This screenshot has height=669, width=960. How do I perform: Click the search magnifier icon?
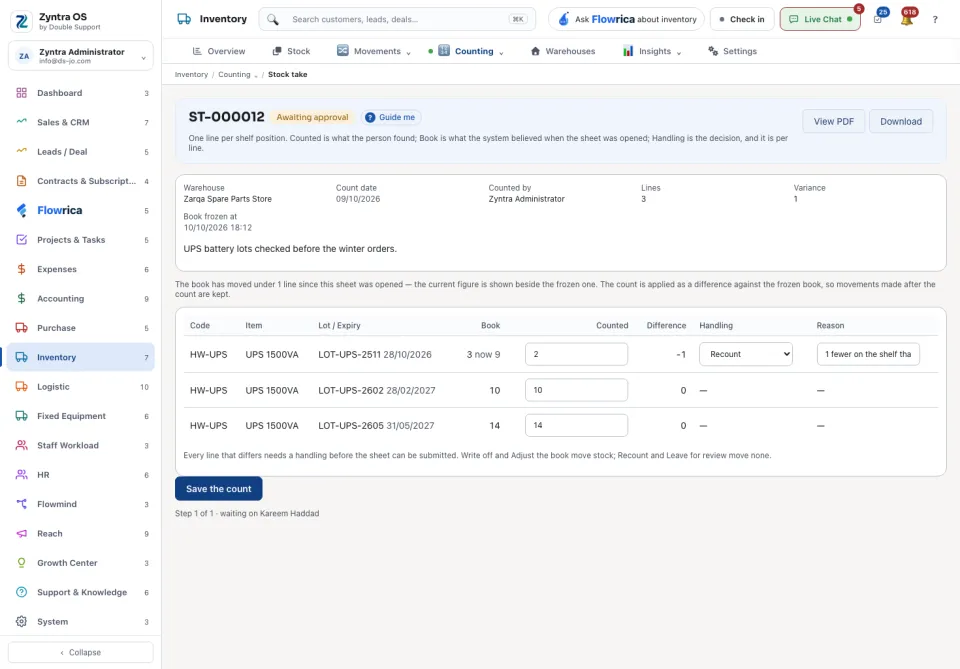(272, 20)
